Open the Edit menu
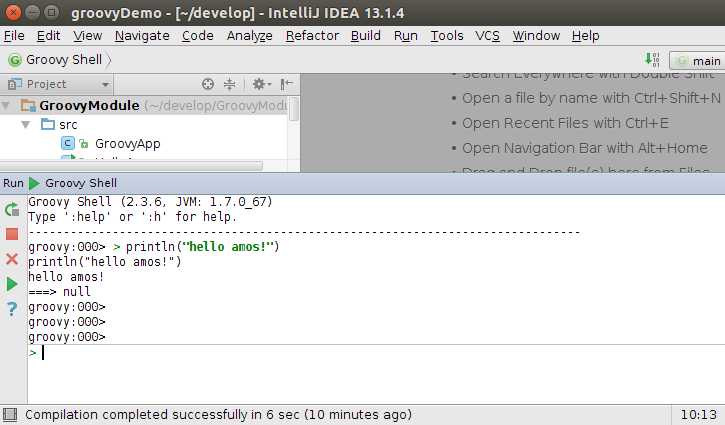 coord(49,36)
